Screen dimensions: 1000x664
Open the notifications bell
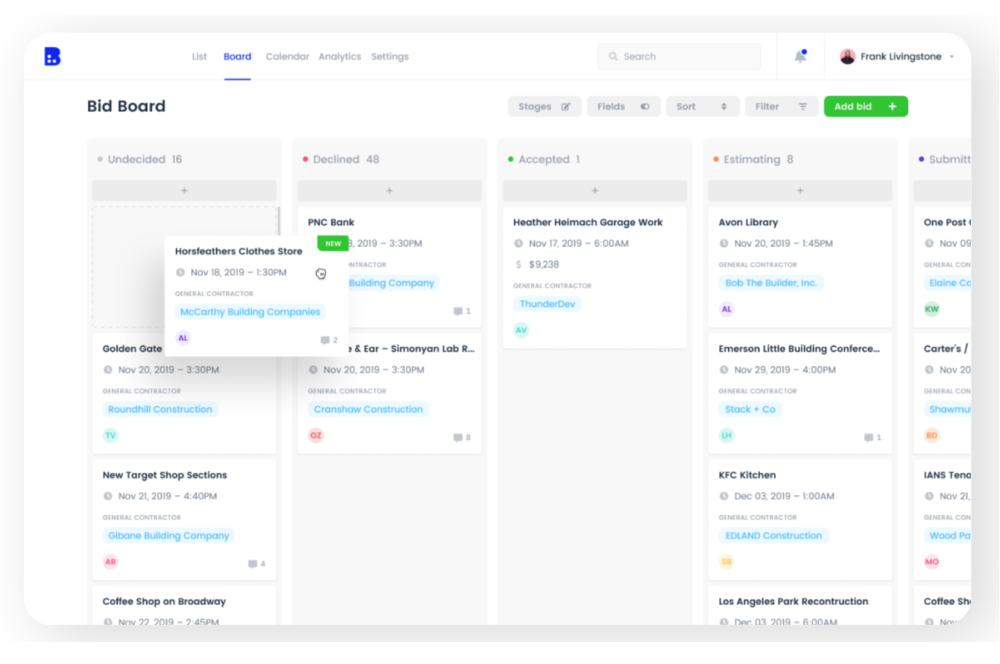(x=800, y=56)
